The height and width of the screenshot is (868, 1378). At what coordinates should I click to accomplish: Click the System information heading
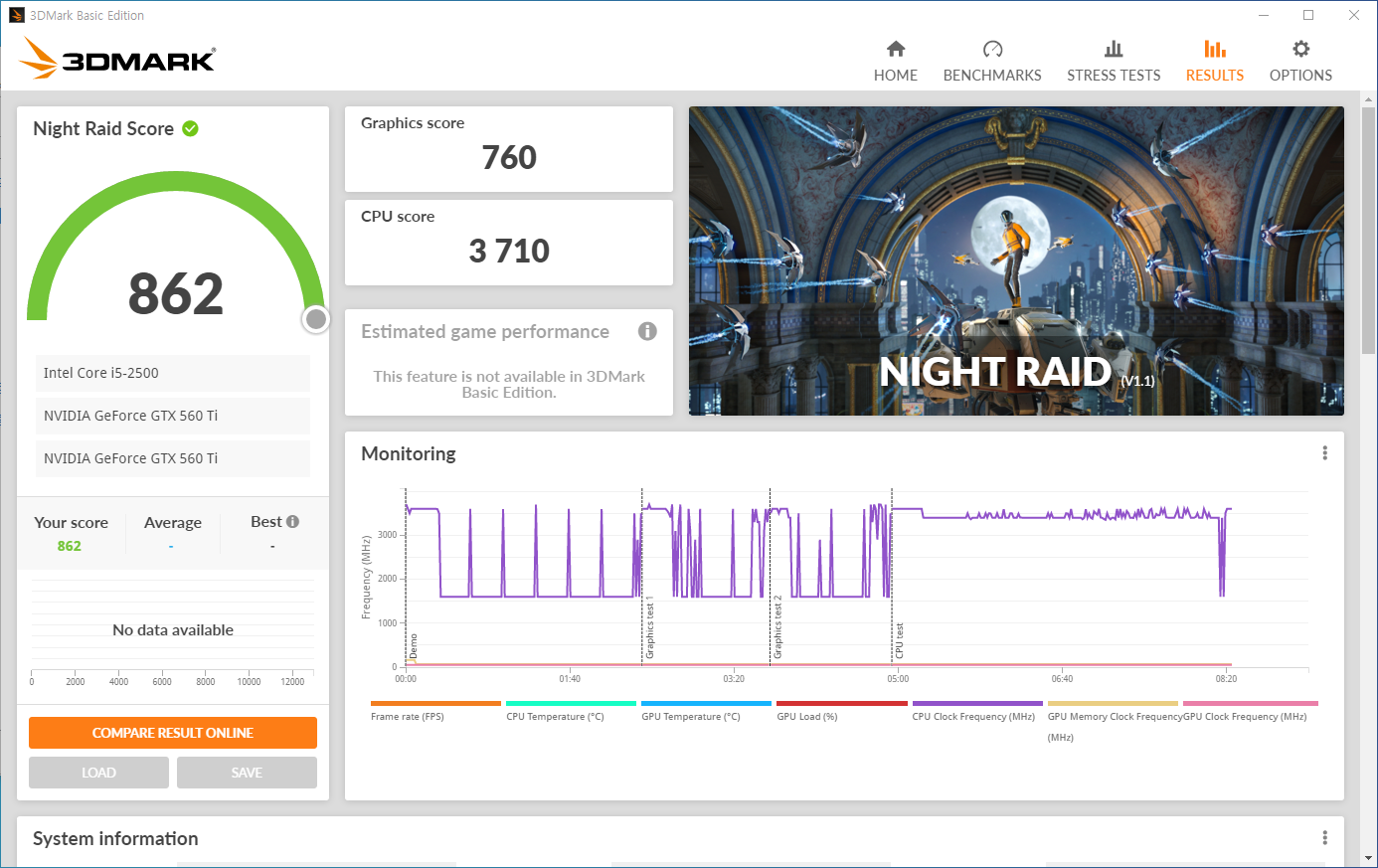[x=115, y=838]
